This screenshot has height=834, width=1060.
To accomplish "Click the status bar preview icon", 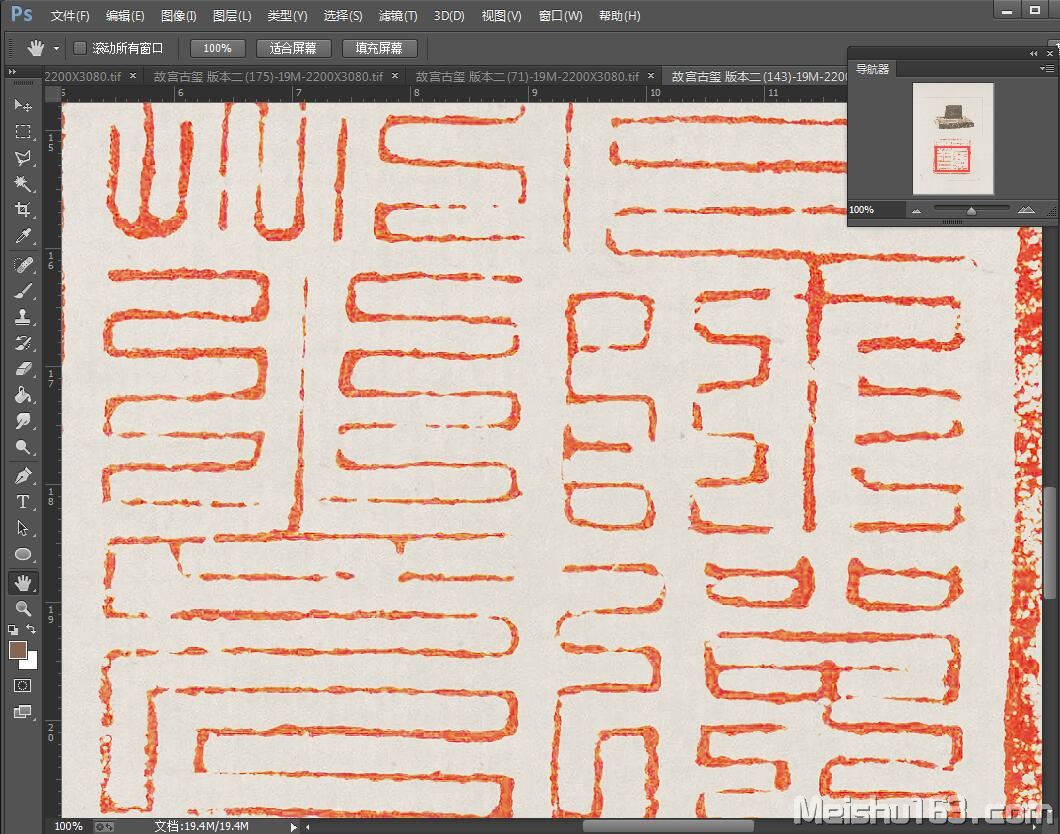I will pos(104,827).
